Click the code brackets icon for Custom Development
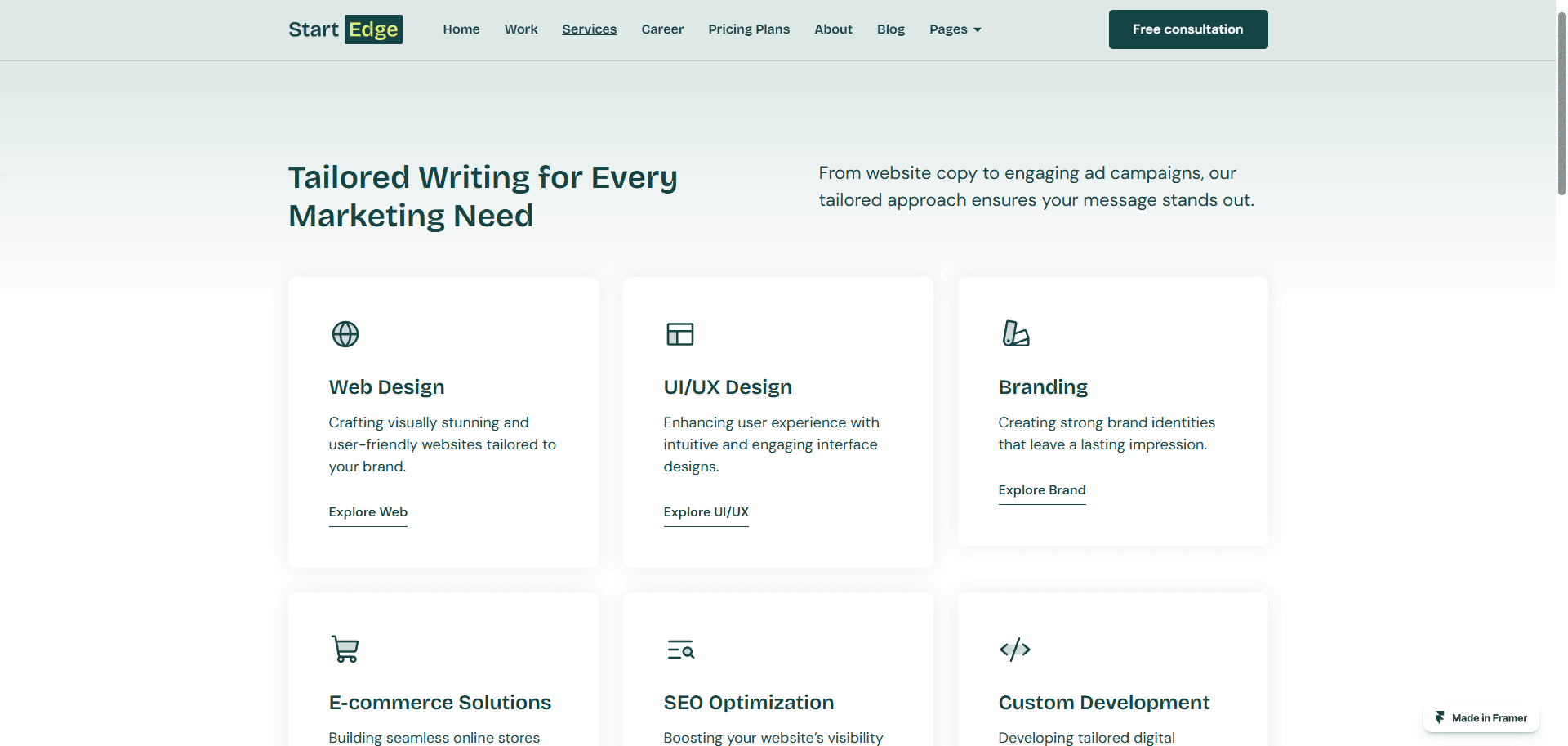 [x=1015, y=650]
